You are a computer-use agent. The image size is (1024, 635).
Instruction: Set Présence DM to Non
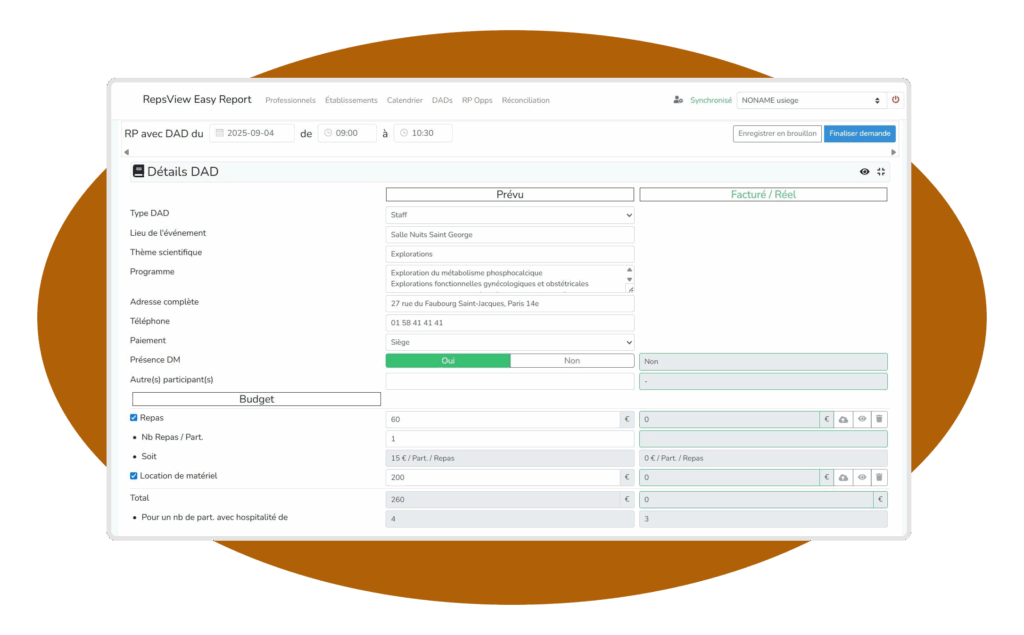572,361
